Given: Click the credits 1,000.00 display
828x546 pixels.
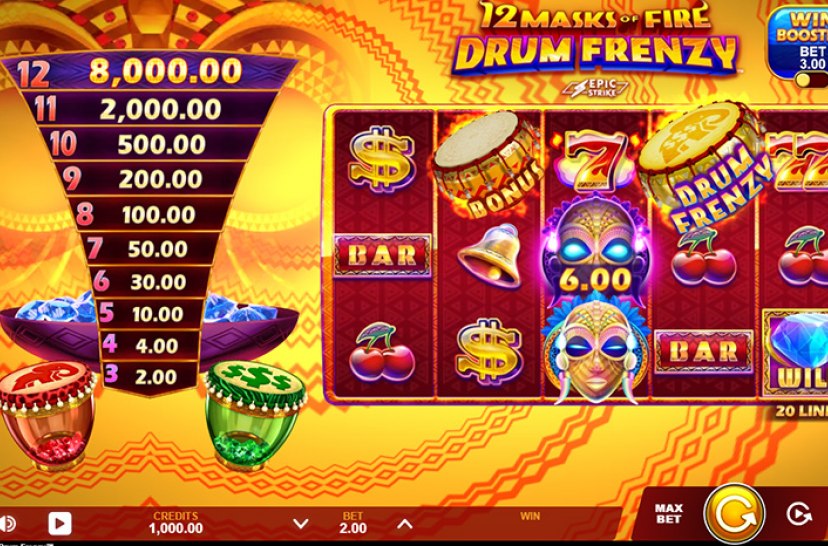Looking at the screenshot, I should coord(176,523).
